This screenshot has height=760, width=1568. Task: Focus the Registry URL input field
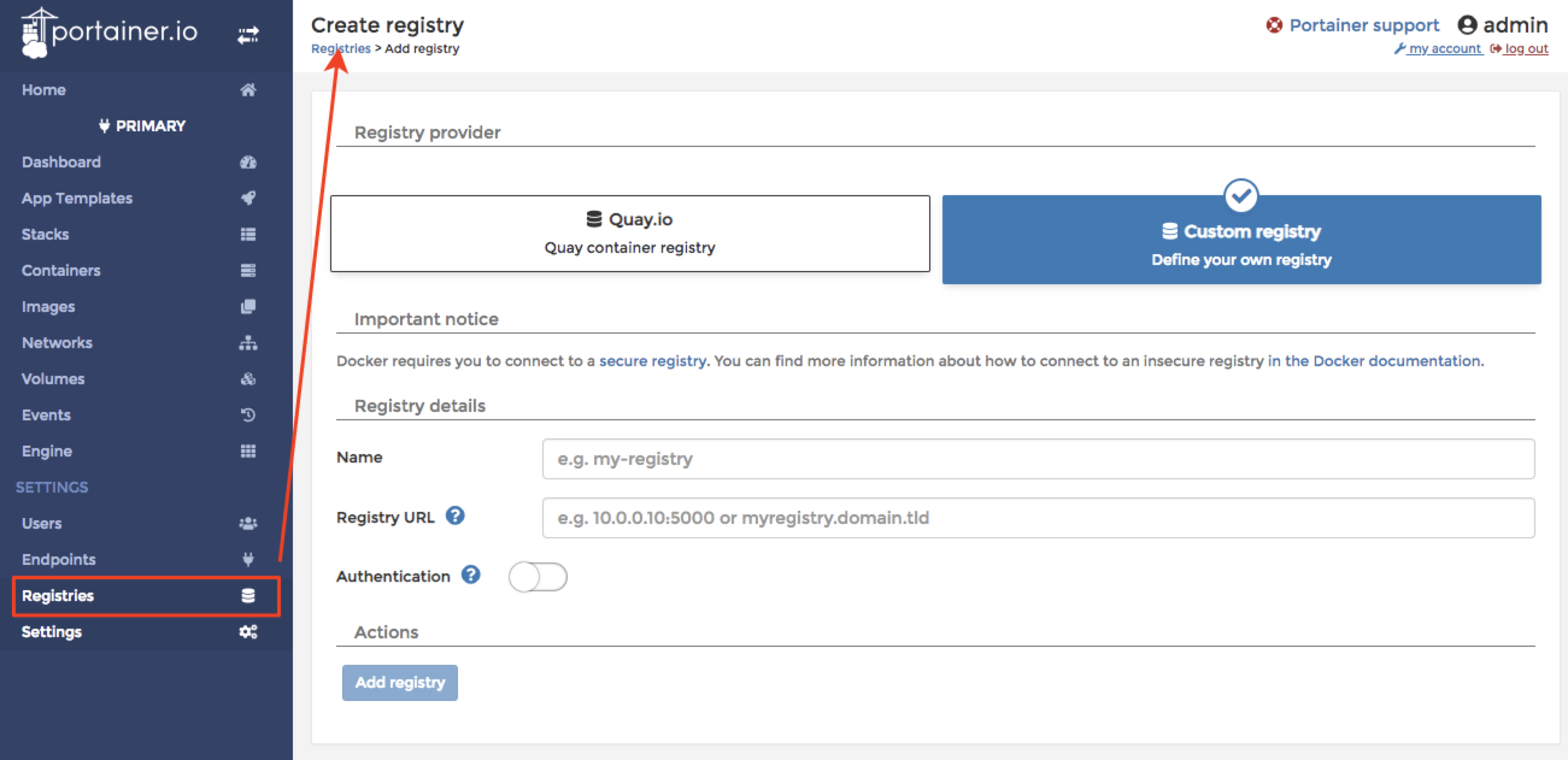pos(1038,518)
